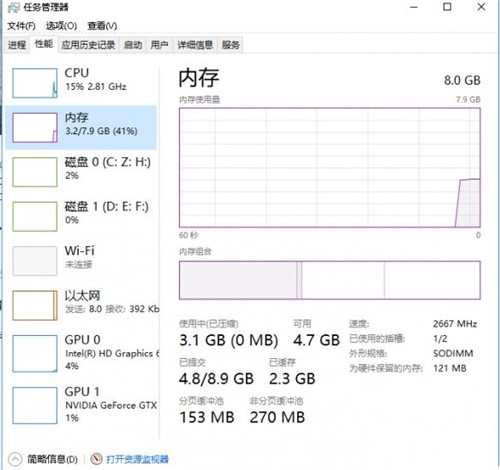Click the 内存组合 memory composition bar
This screenshot has width=500, height=470.
330,280
